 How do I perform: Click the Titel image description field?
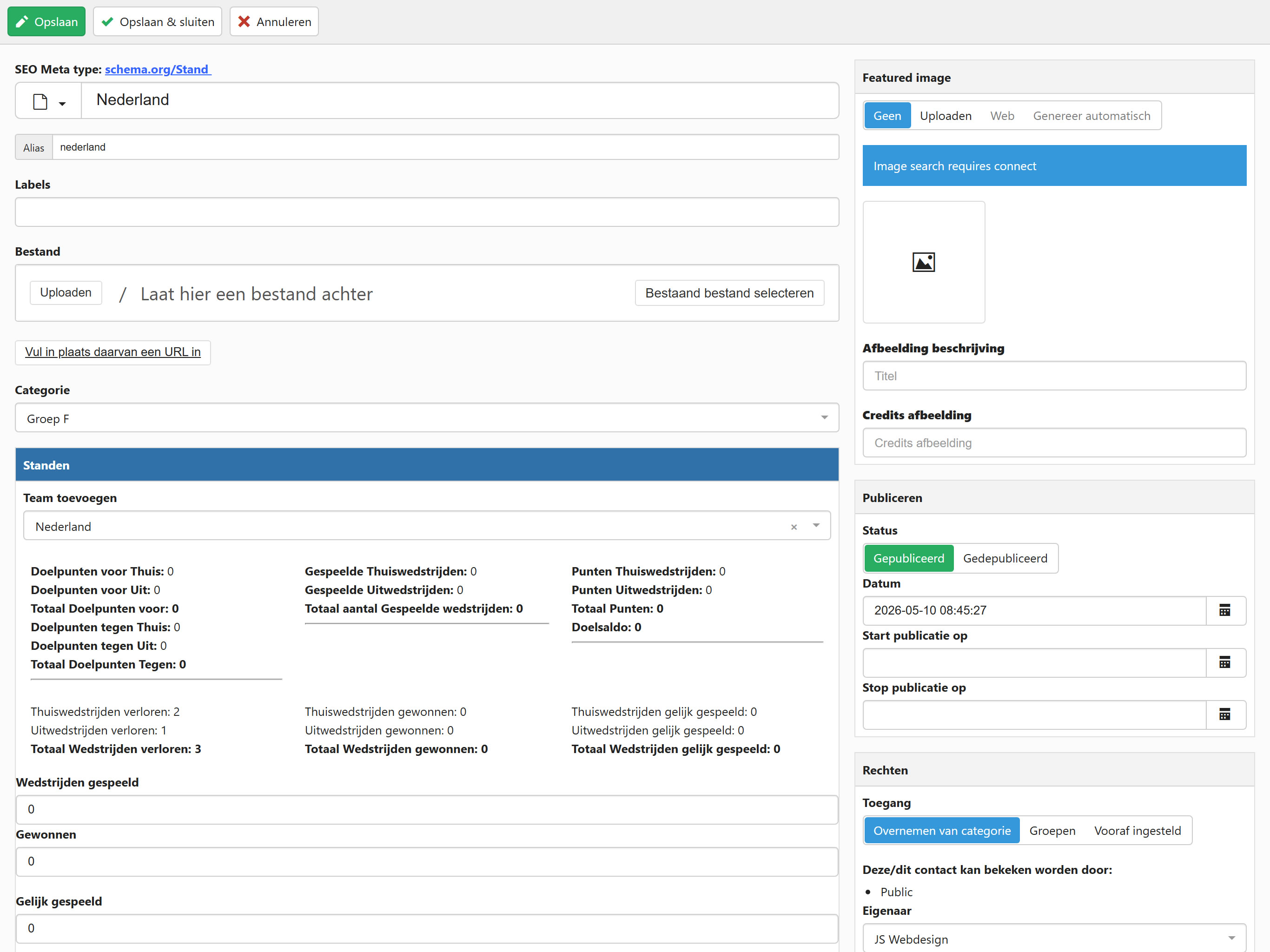pyautogui.click(x=1054, y=376)
